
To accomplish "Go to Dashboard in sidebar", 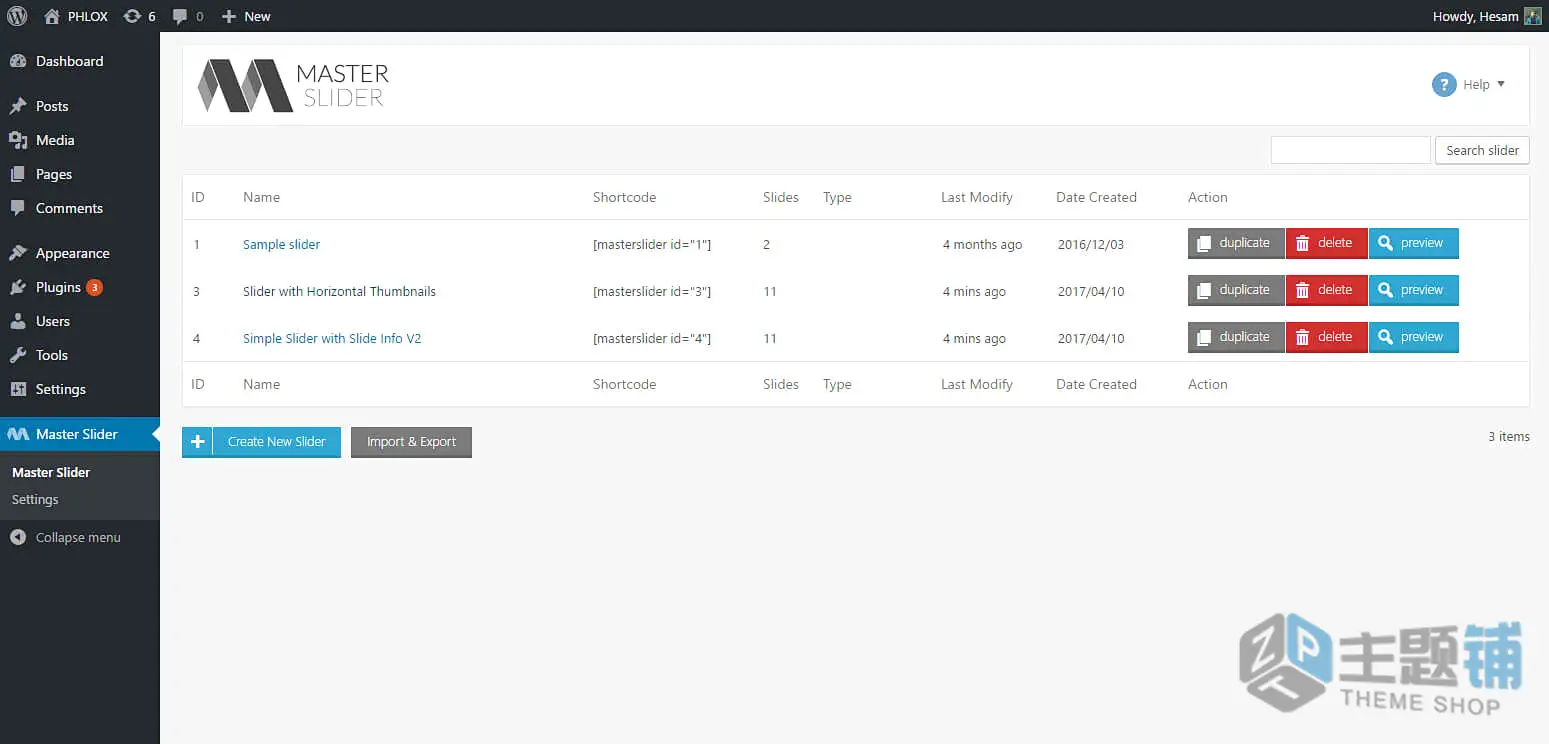I will (x=80, y=61).
